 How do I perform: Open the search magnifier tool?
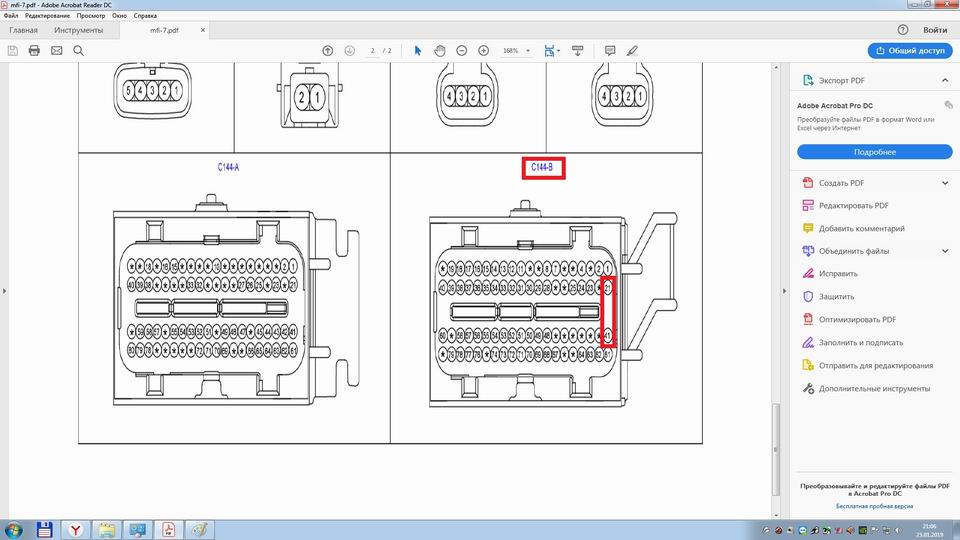[x=78, y=50]
